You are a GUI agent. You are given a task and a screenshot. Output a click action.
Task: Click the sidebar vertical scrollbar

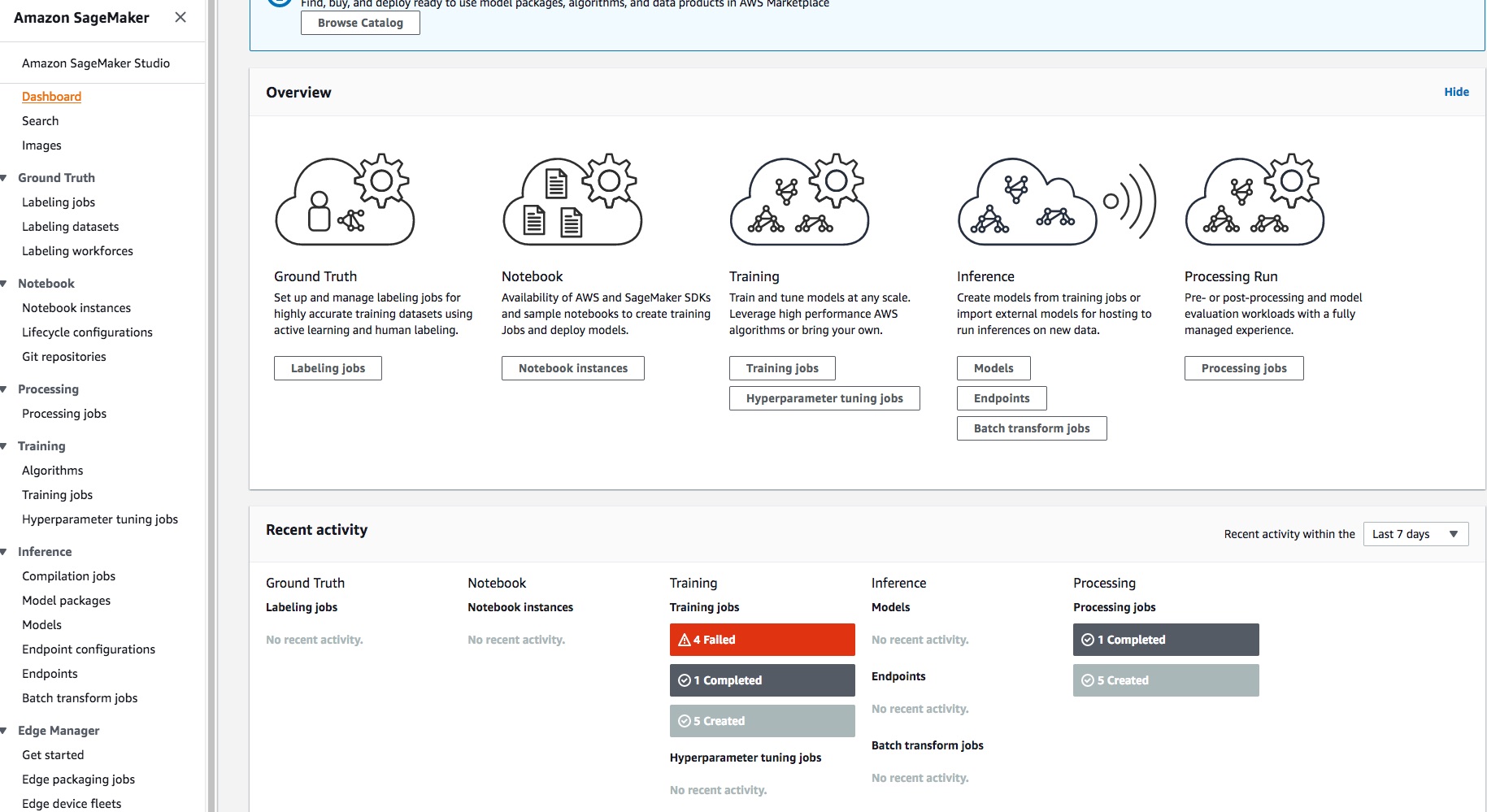point(211,406)
